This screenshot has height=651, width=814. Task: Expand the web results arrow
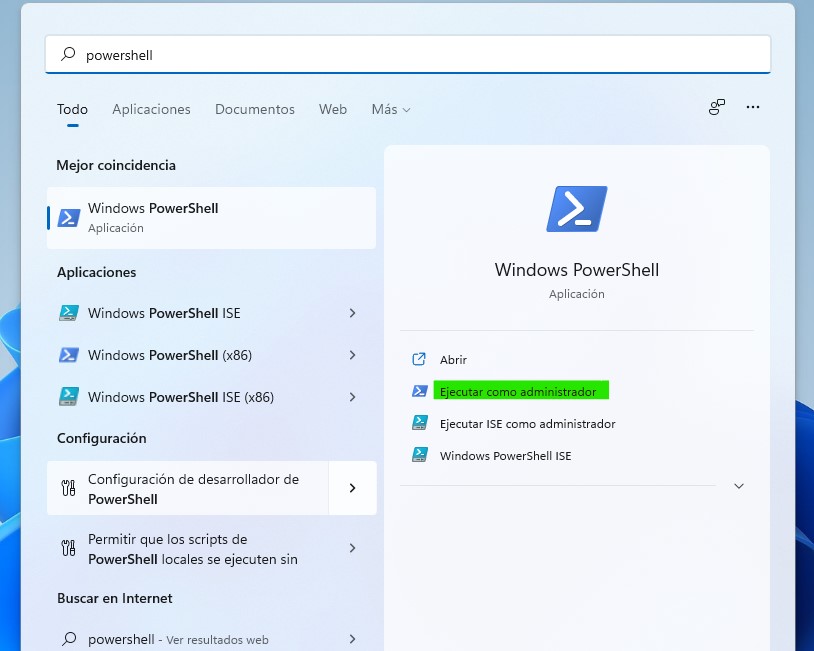(x=352, y=639)
